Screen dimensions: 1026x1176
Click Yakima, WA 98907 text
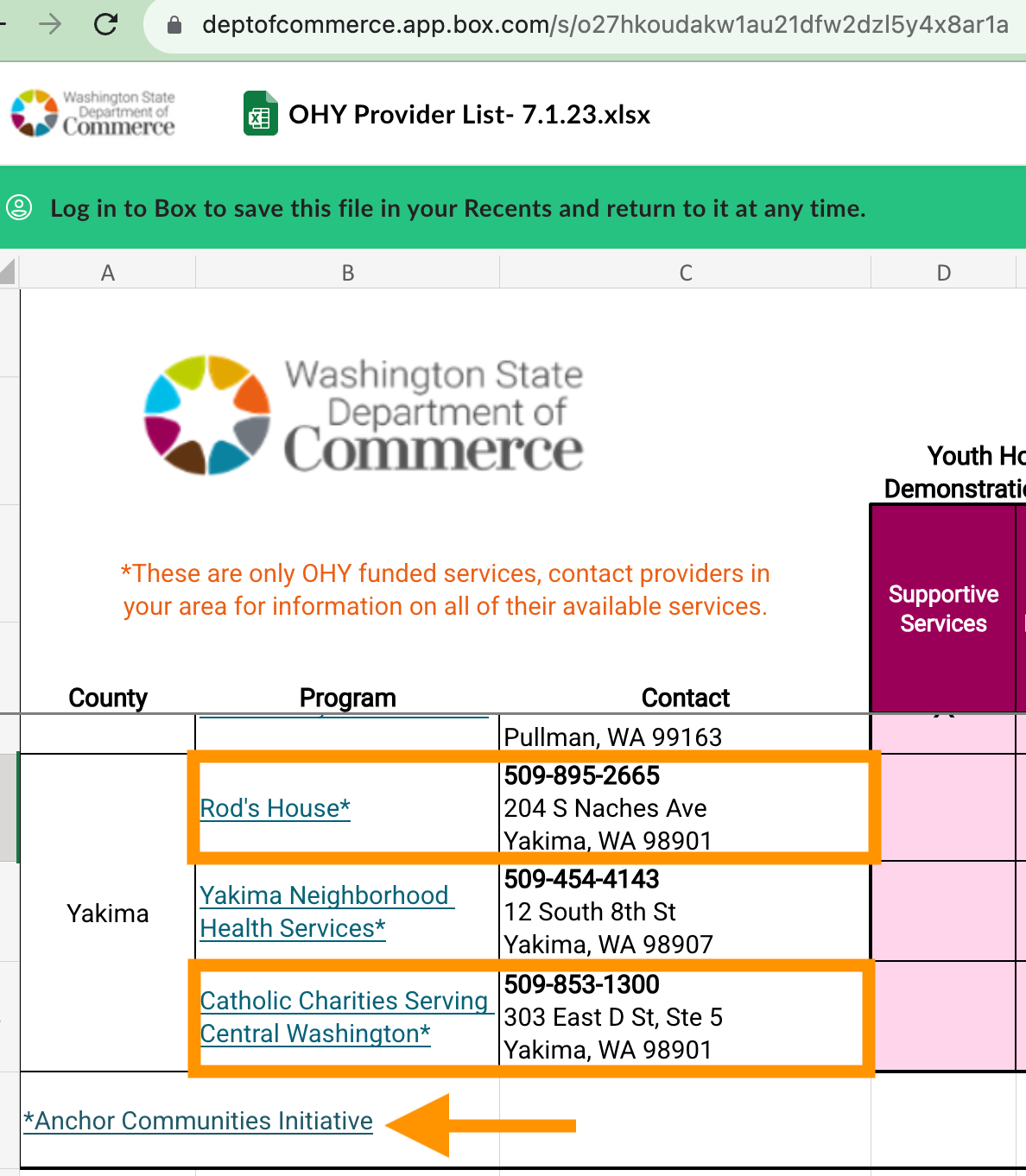[x=609, y=945]
